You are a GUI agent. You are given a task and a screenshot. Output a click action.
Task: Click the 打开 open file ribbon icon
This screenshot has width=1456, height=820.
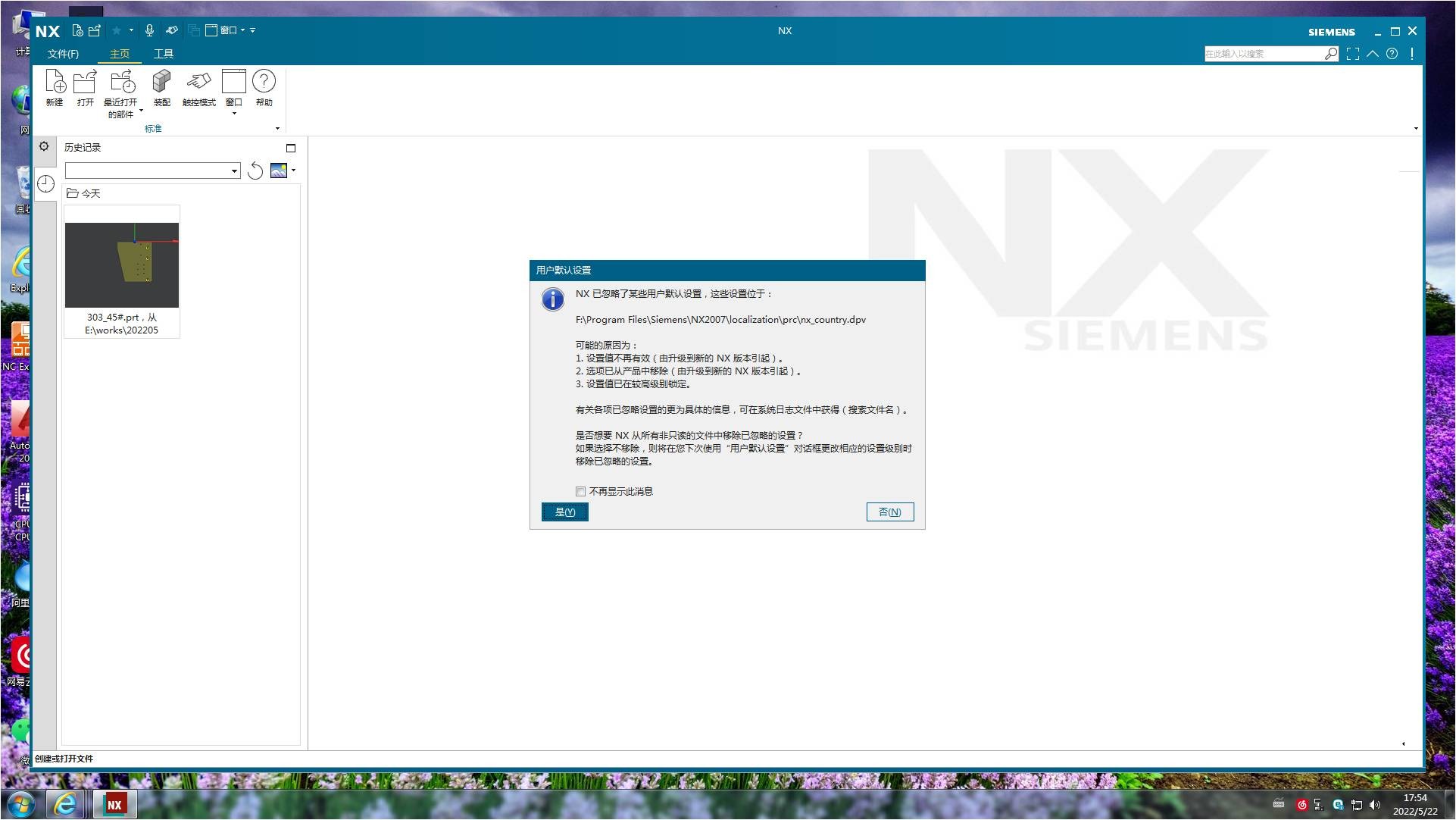[85, 88]
